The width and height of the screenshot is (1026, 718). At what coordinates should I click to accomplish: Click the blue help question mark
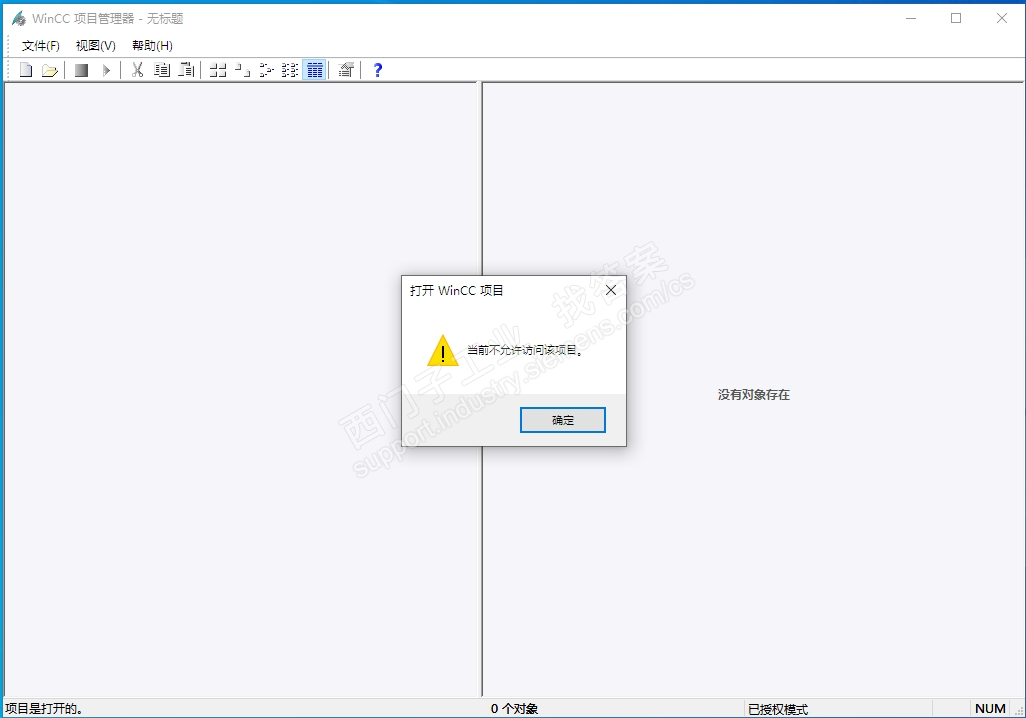(x=378, y=70)
